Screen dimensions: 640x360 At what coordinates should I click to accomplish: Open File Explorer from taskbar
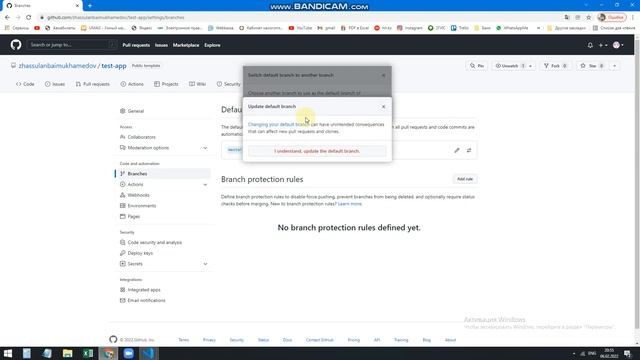pos(67,353)
